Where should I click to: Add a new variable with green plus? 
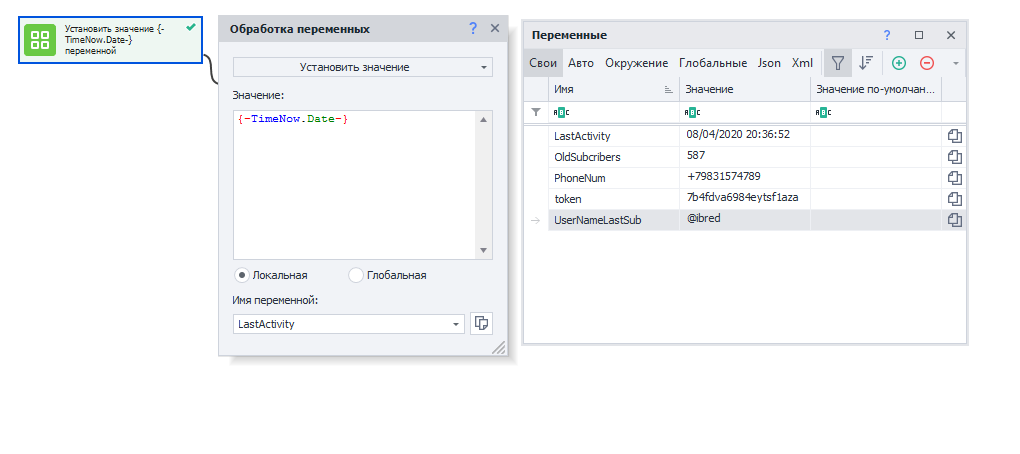[x=898, y=63]
